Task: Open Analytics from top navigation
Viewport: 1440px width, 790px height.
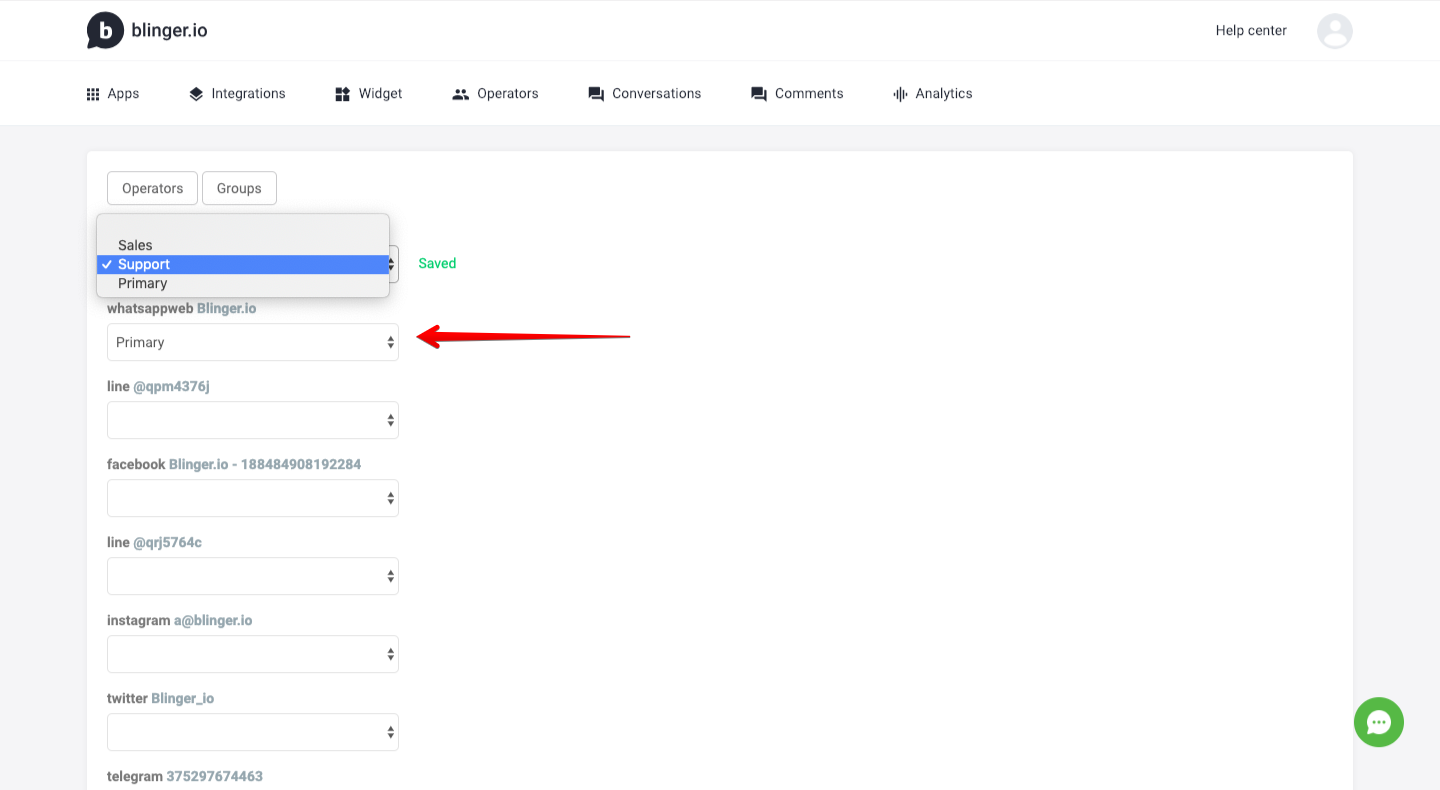Action: (932, 94)
